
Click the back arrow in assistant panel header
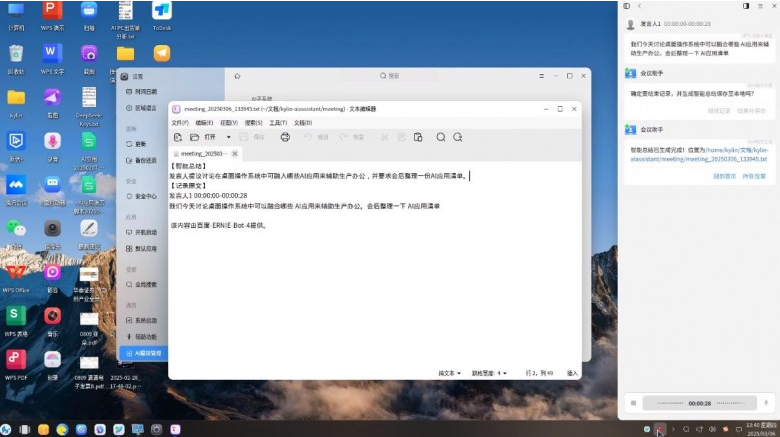pyautogui.click(x=639, y=6)
